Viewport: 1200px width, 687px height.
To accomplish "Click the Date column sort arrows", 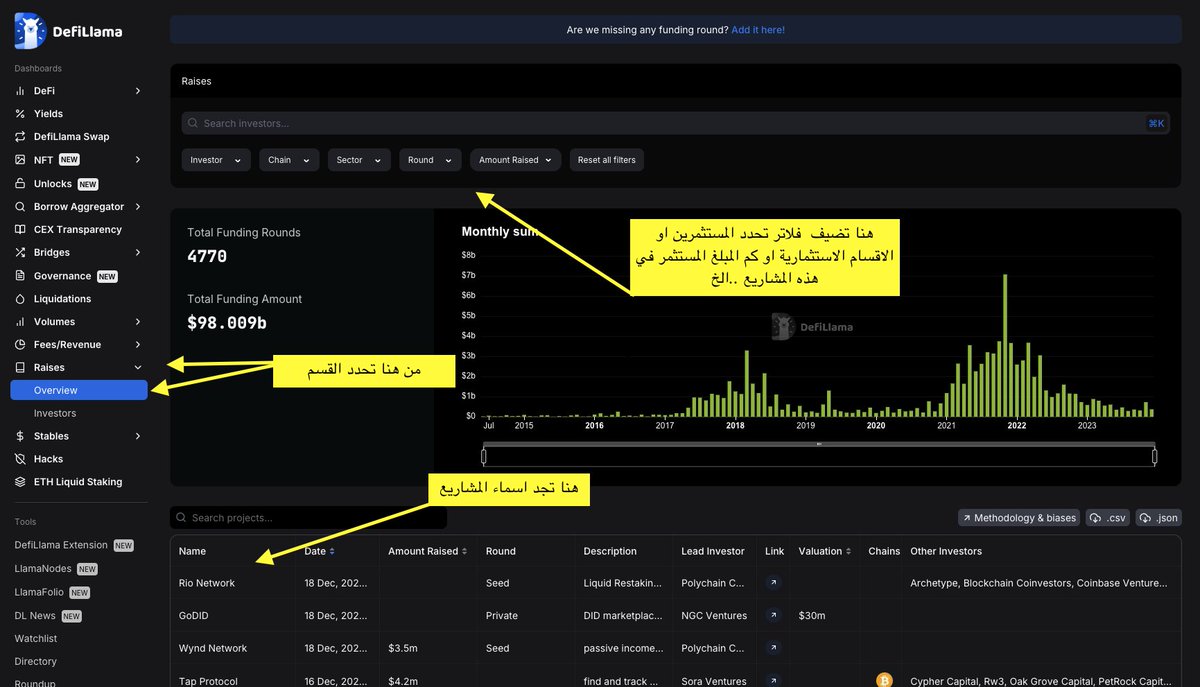I will (x=332, y=551).
